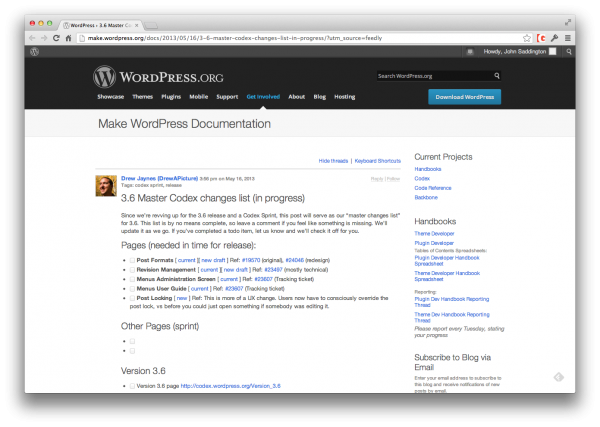Viewport: 600px width, 427px height.
Task: Go to browser home icon
Action: pos(68,38)
